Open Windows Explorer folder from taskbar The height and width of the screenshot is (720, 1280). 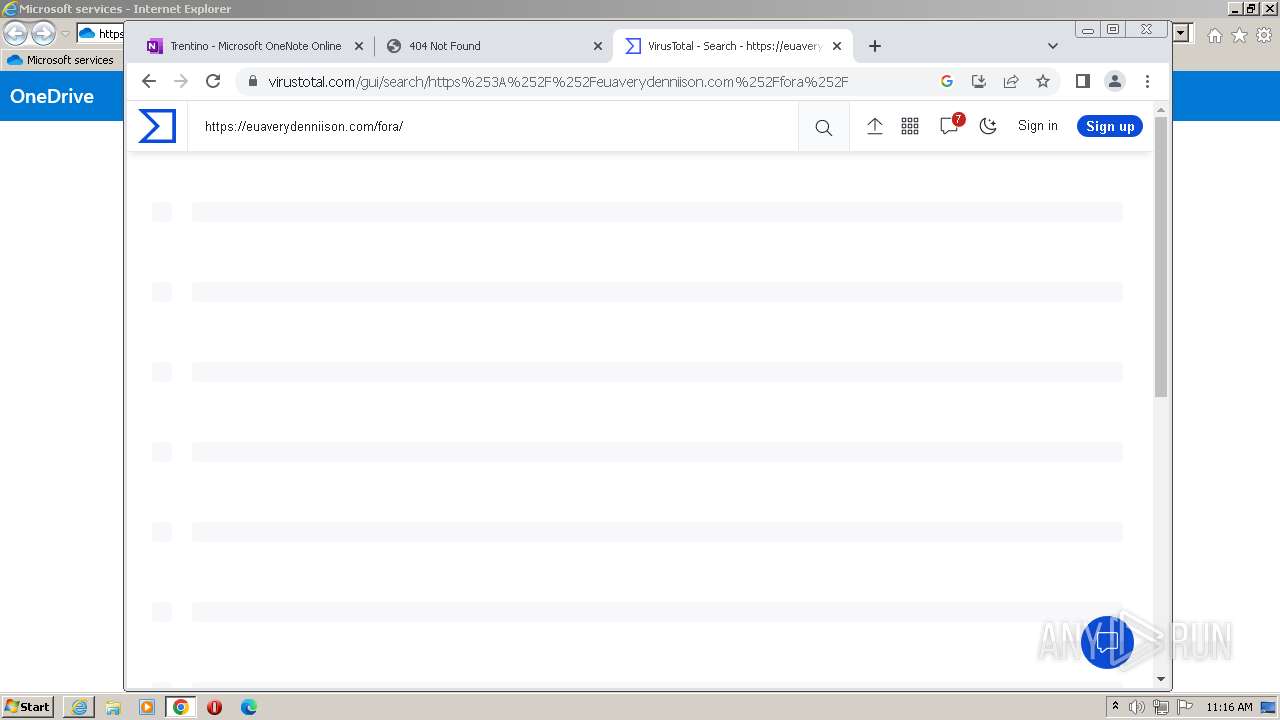point(113,707)
